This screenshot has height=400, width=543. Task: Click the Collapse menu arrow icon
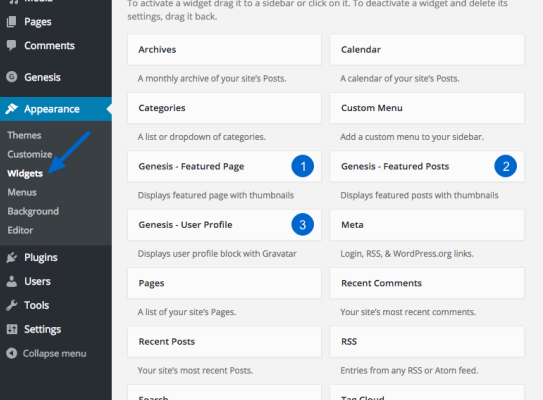pos(11,353)
